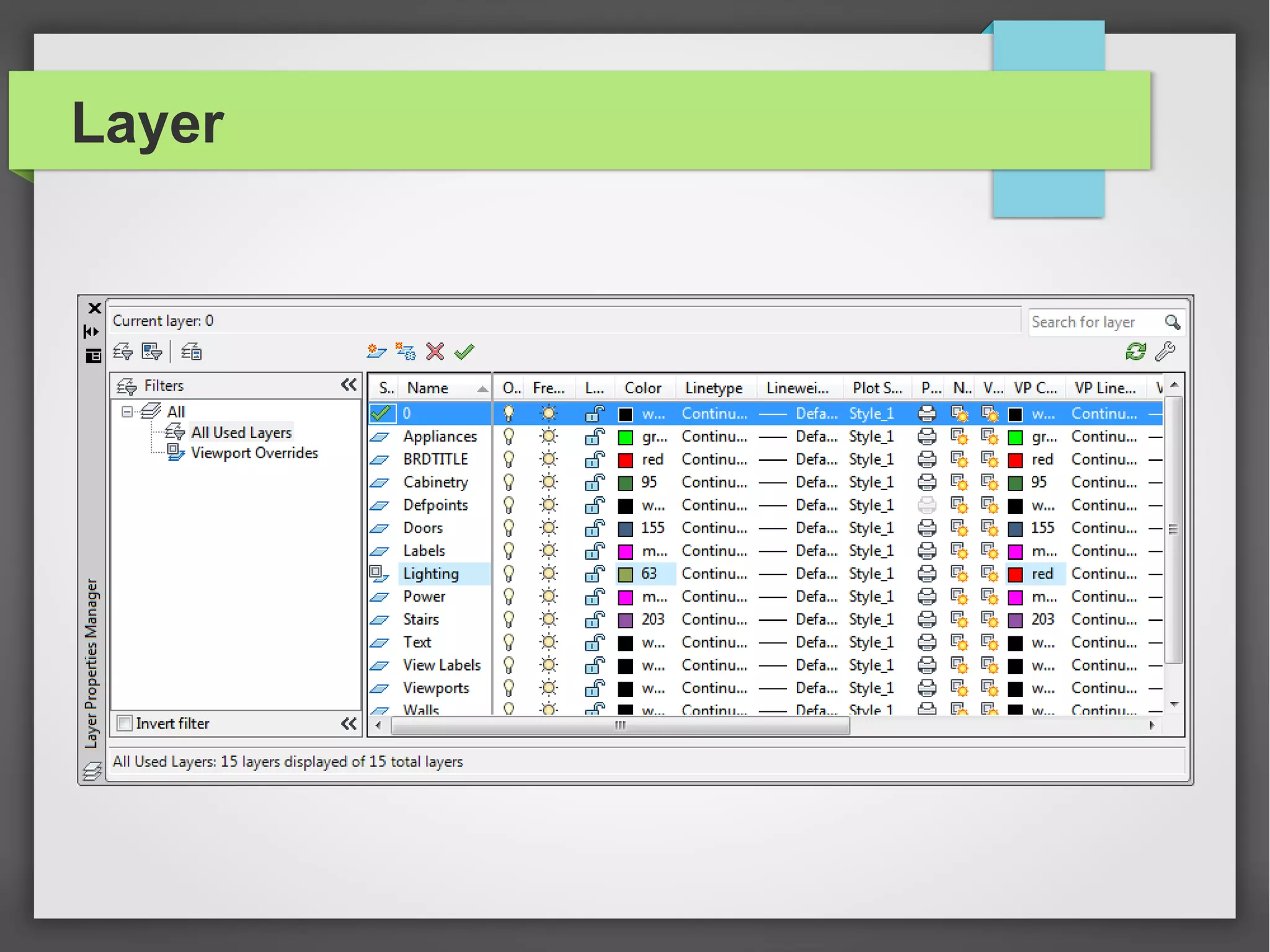Screen dimensions: 1270x952
Task: Click New Layer VP Frozen icon
Action: click(406, 352)
